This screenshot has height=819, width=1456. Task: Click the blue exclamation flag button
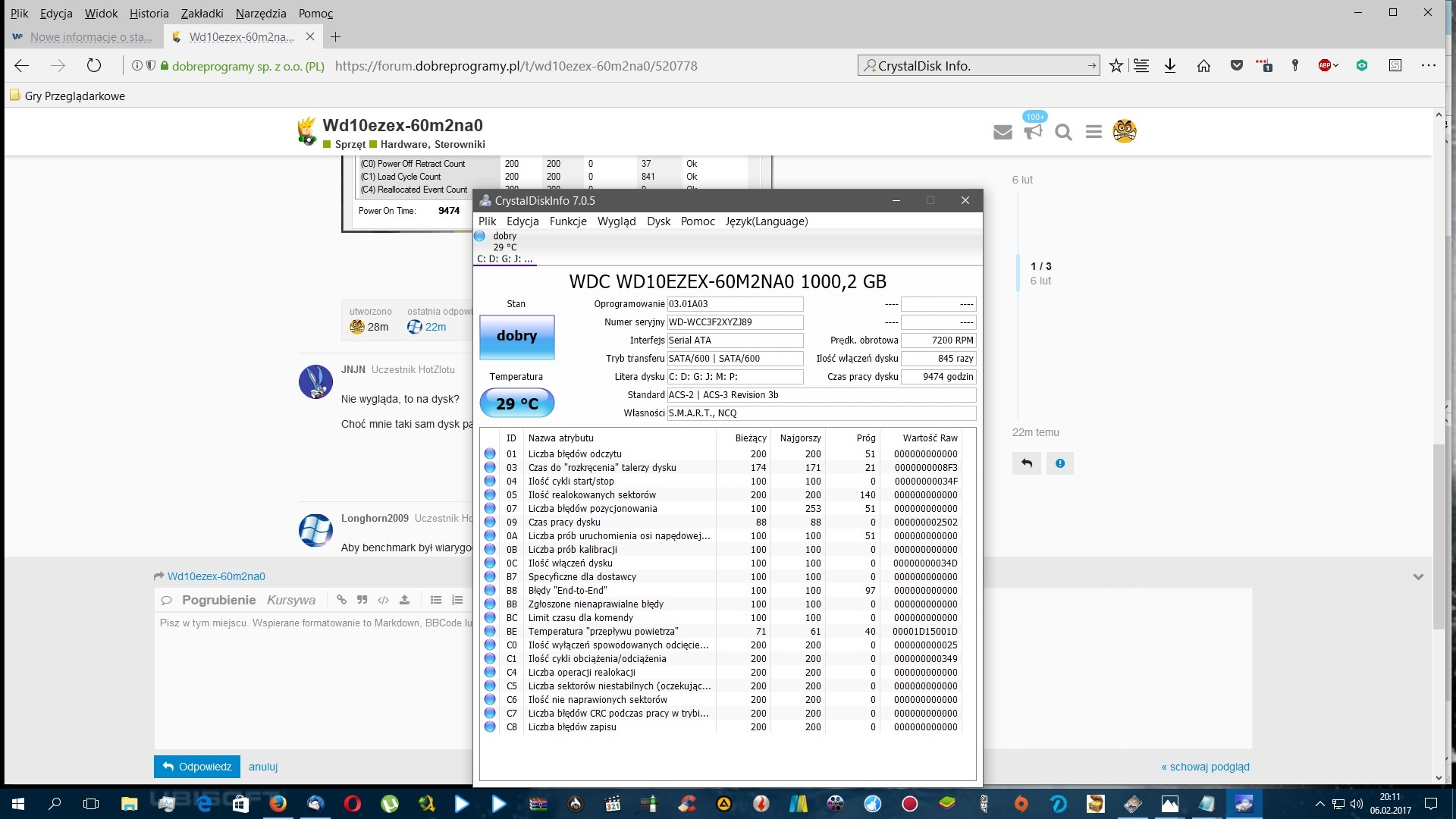[x=1060, y=463]
